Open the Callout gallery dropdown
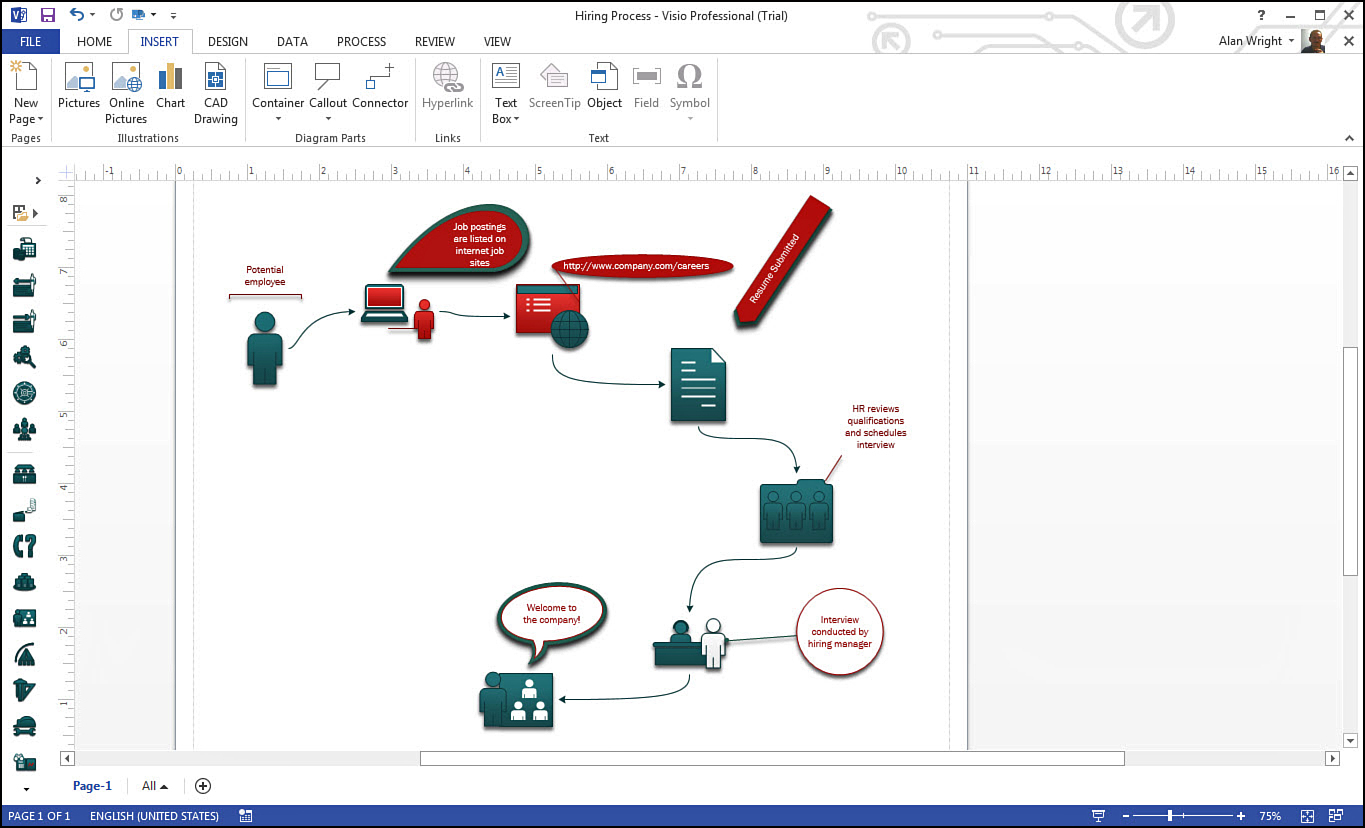 (328, 119)
